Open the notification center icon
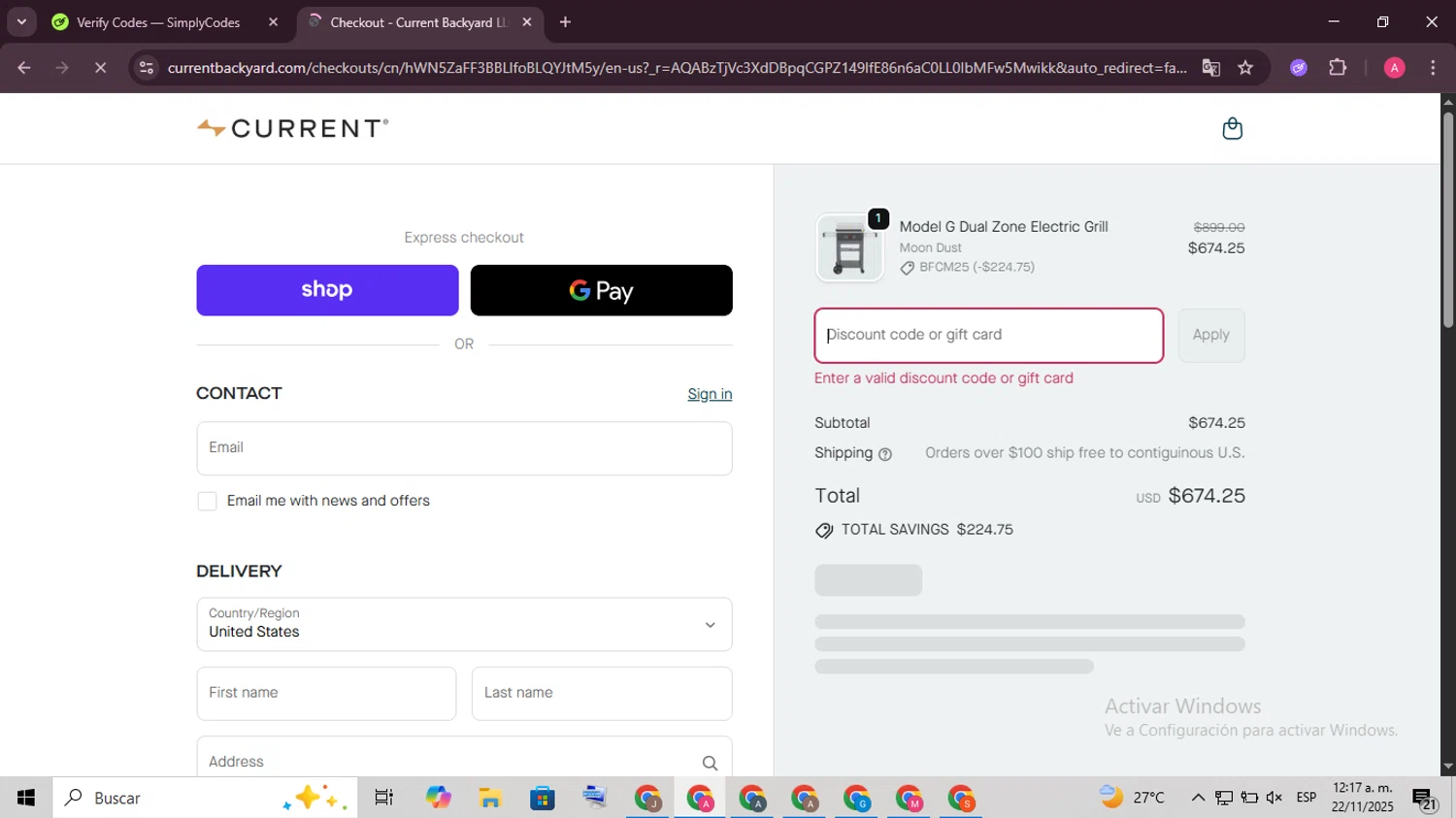1456x818 pixels. (x=1425, y=799)
